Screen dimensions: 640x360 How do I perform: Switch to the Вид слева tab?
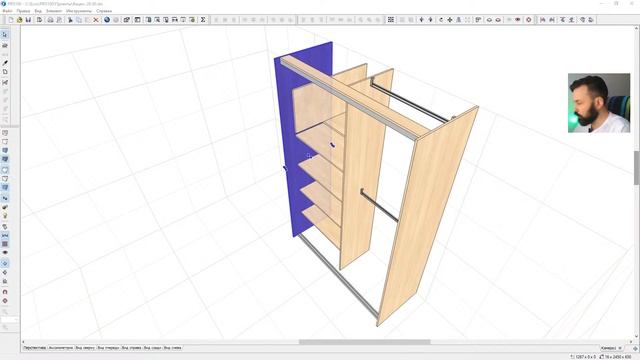(x=172, y=348)
